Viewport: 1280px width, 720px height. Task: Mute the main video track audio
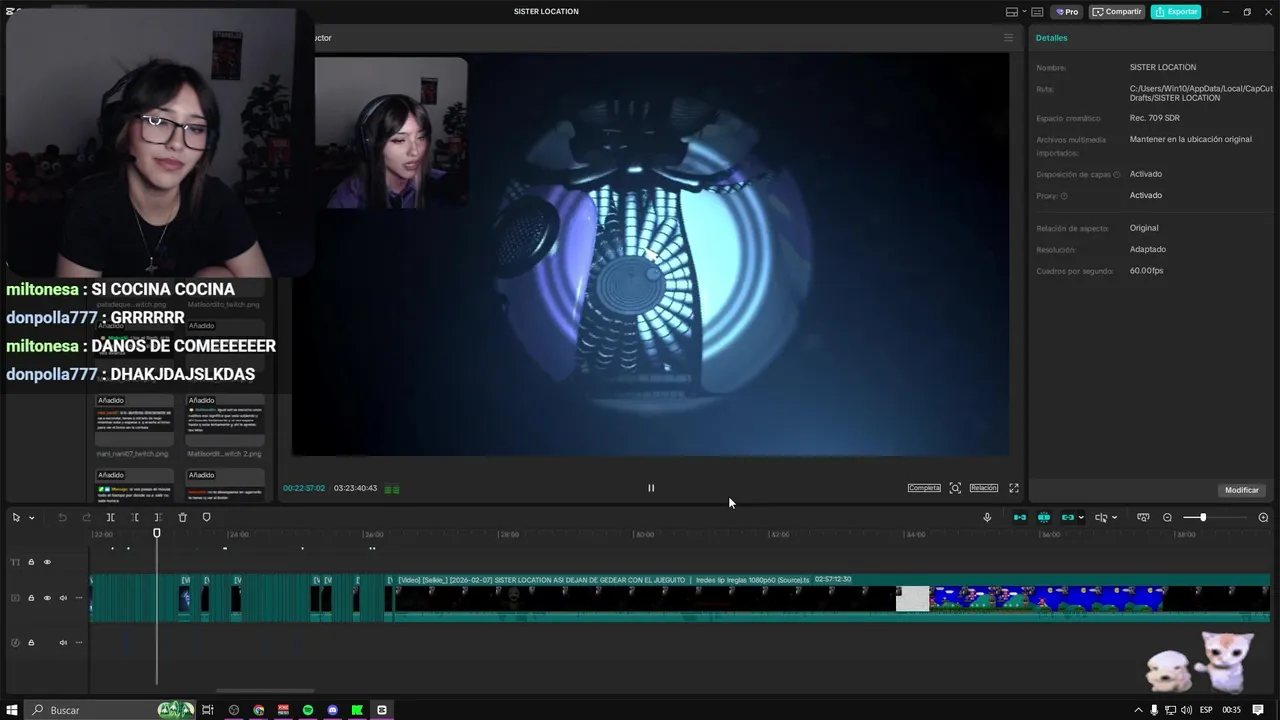[x=63, y=598]
